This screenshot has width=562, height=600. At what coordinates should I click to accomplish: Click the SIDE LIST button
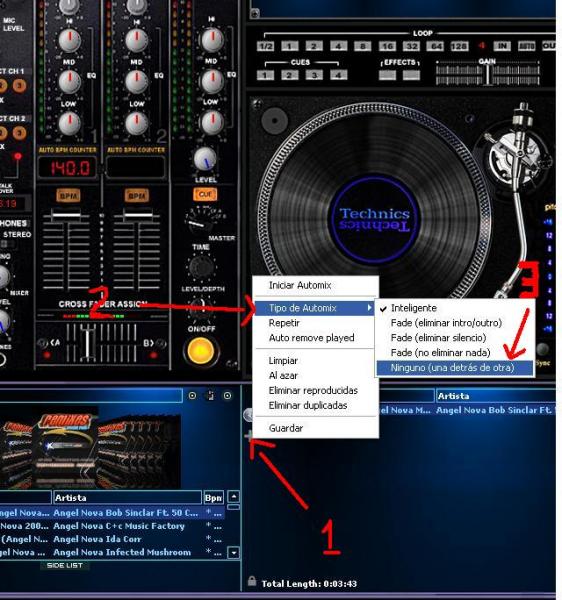pos(64,565)
